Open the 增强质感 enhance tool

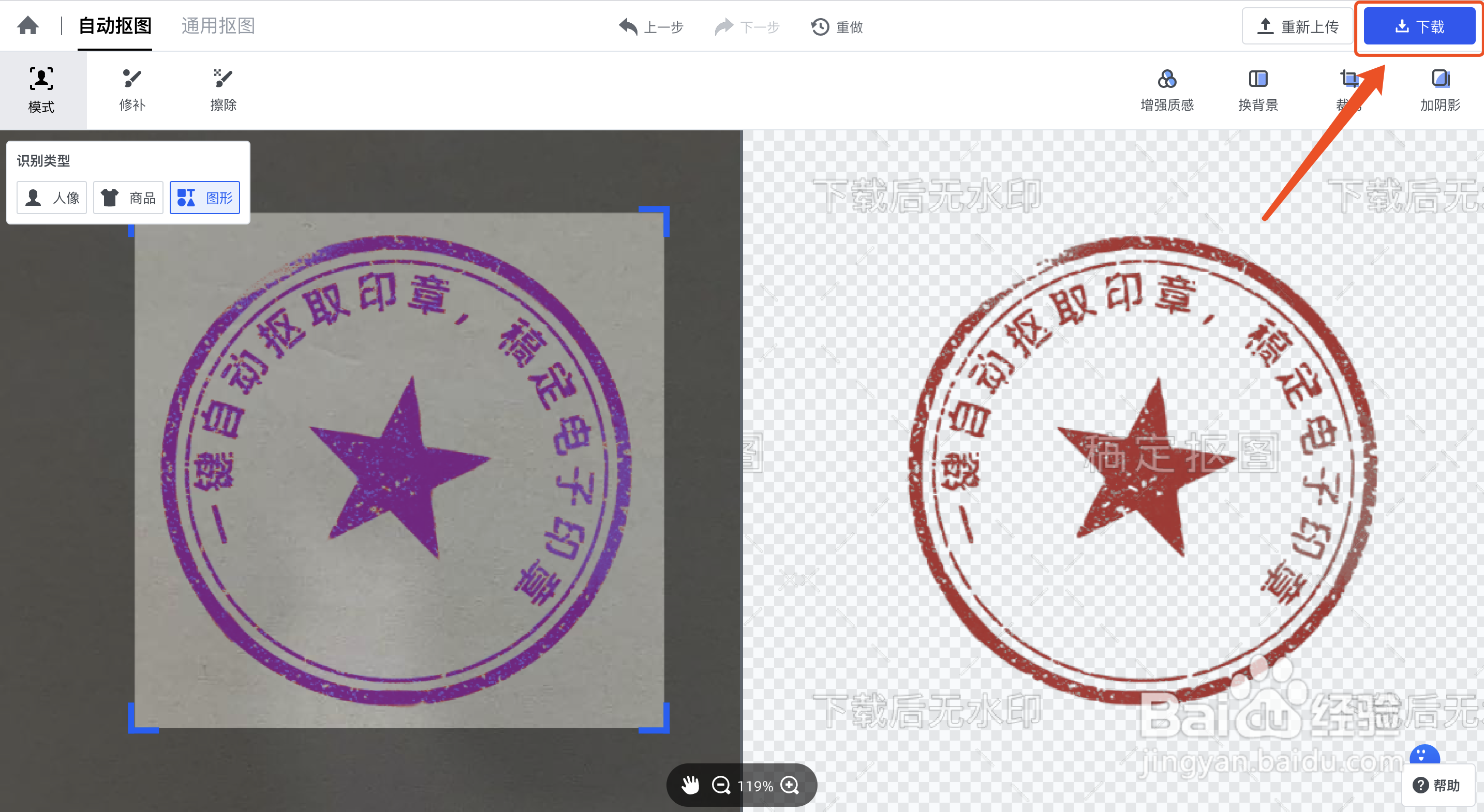1167,91
